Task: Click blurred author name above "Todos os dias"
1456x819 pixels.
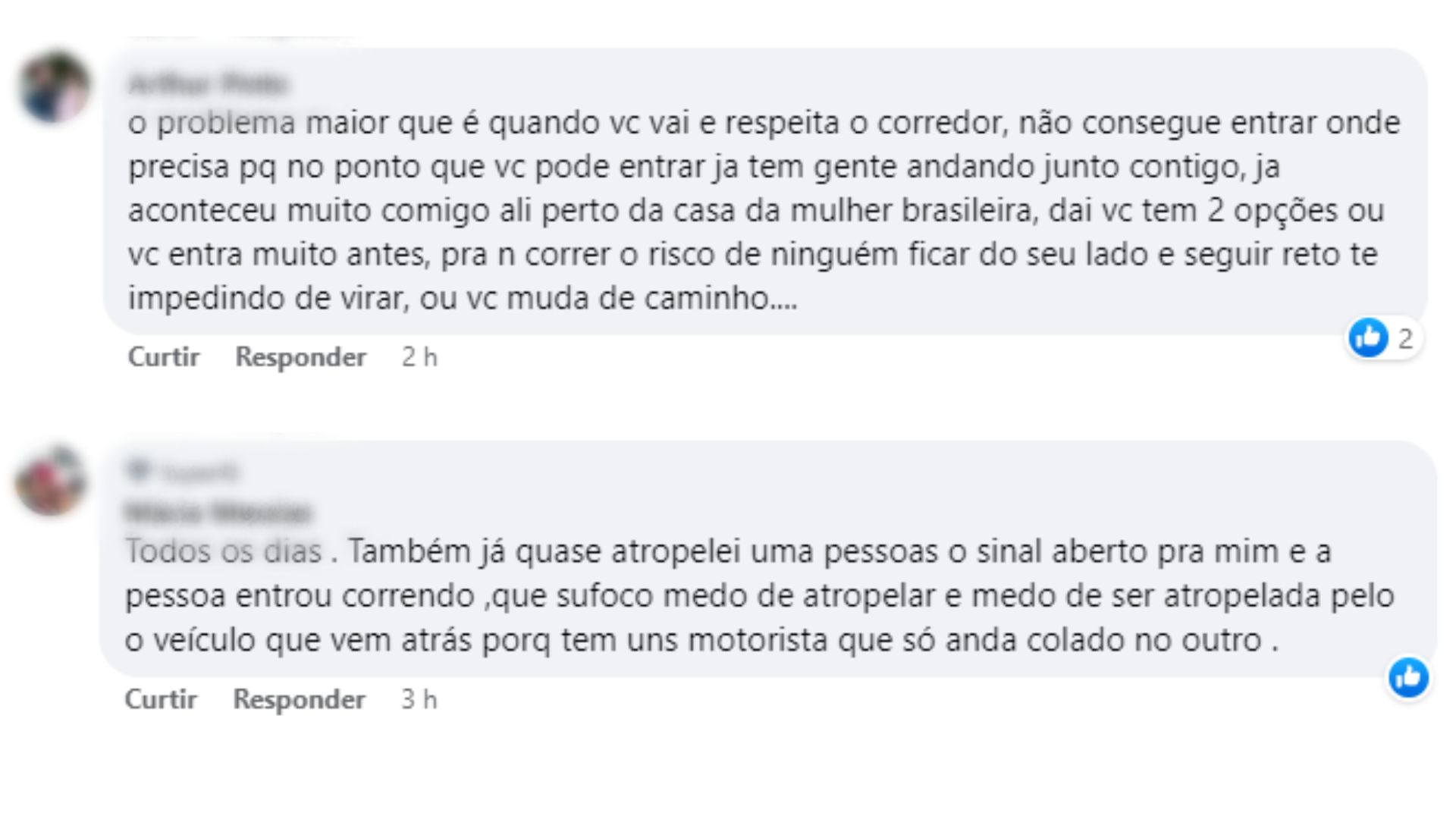Action: (218, 513)
